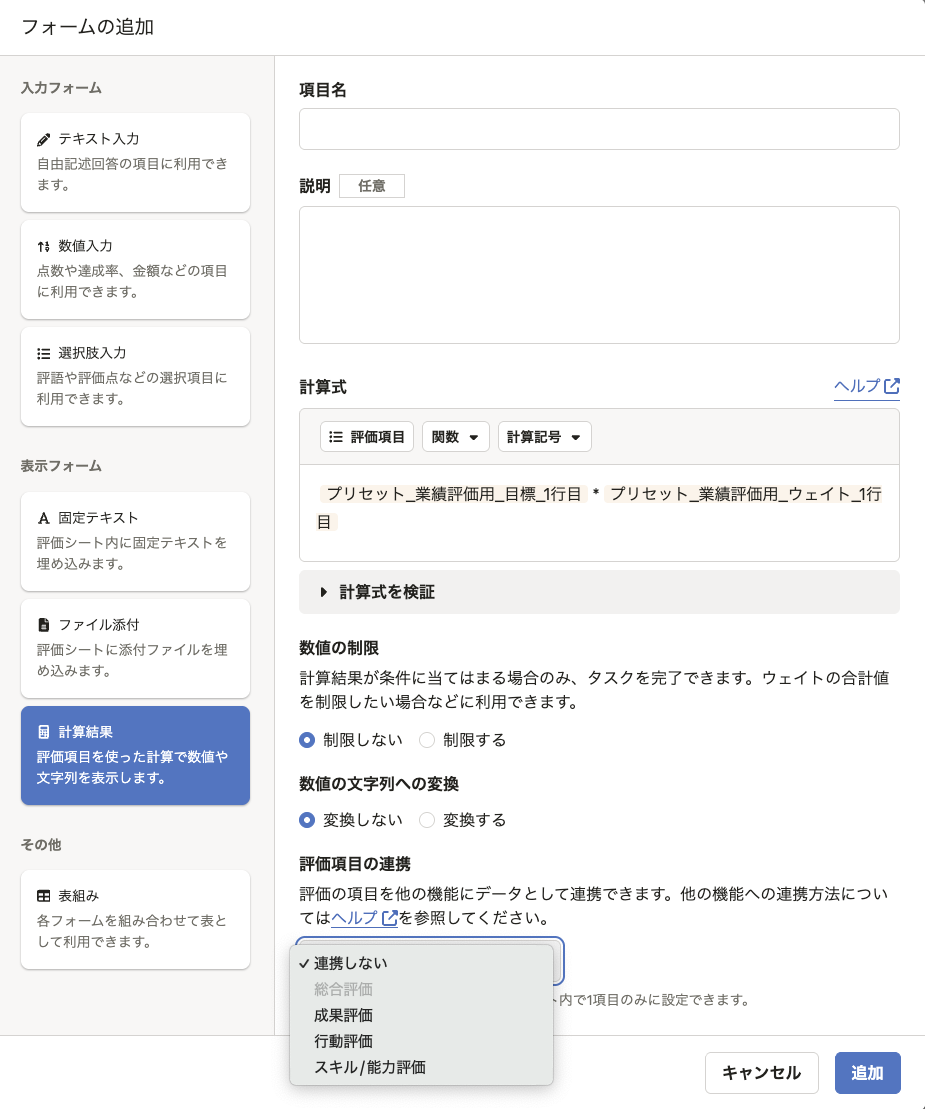Select the 固定テキスト form icon
The image size is (925, 1109).
[x=44, y=518]
